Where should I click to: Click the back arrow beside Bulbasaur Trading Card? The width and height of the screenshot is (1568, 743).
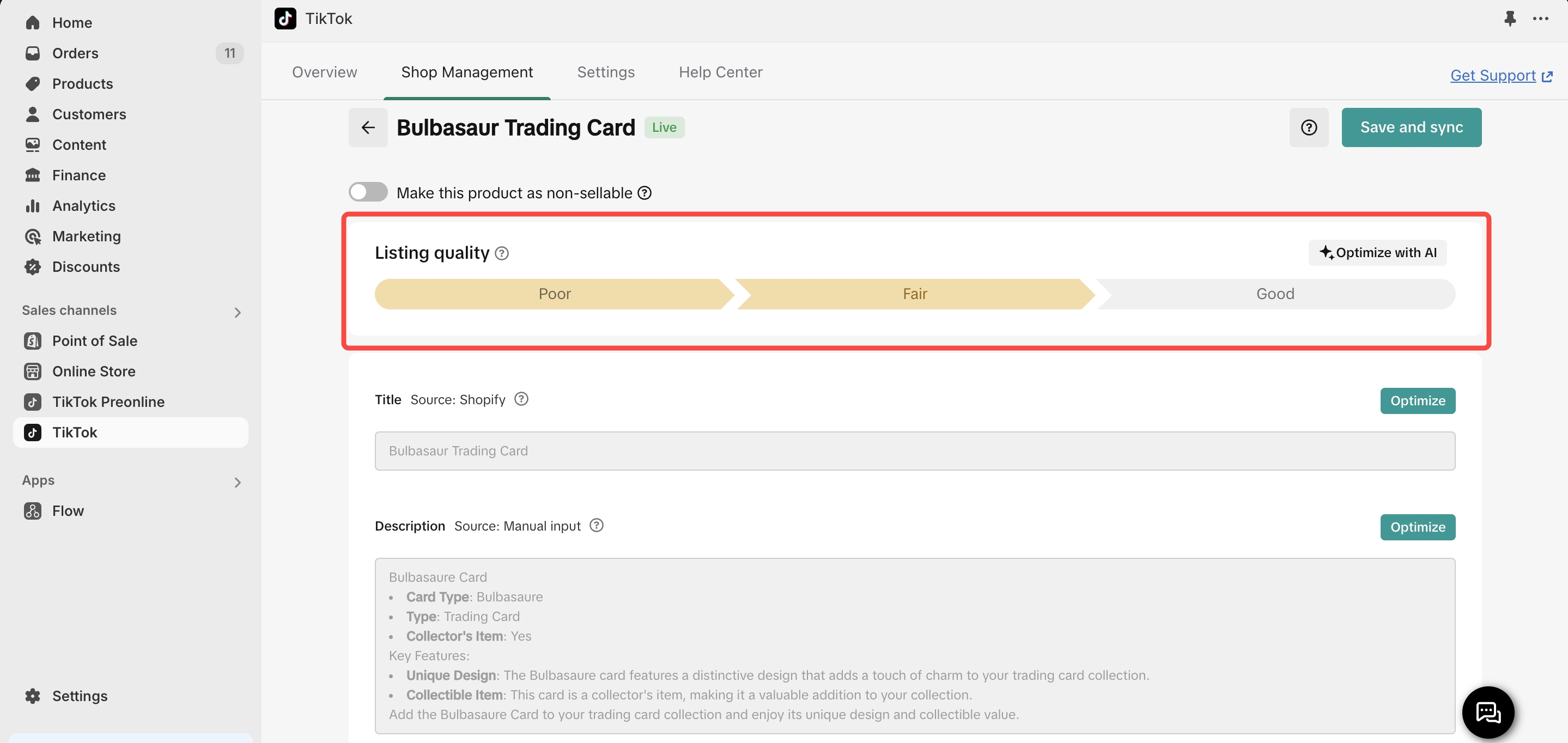click(368, 127)
